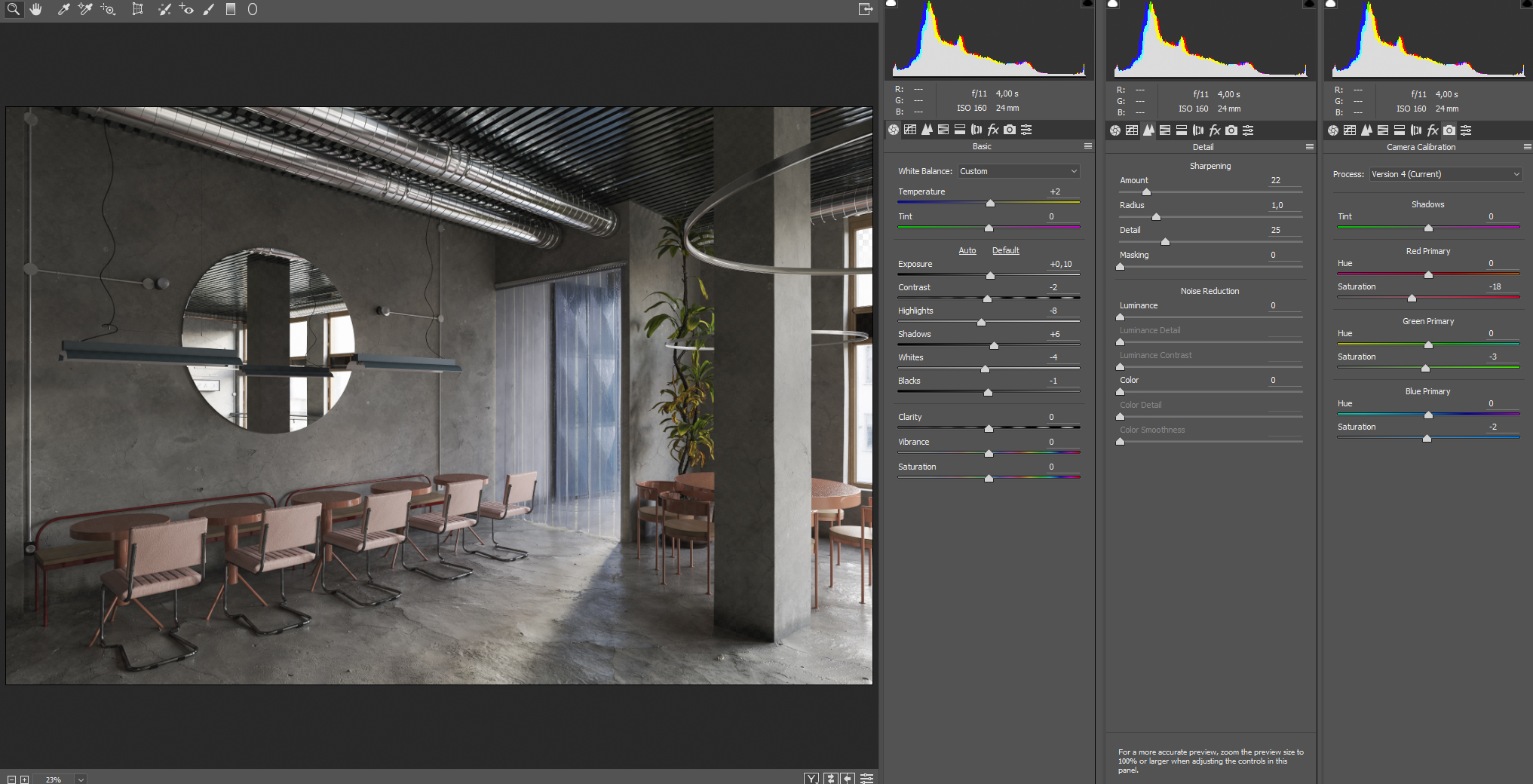
Task: Click the Shadows slider handle in Basic
Action: click(x=994, y=346)
